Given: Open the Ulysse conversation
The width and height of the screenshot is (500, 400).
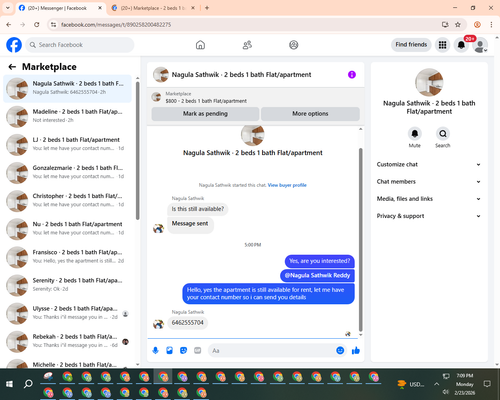Looking at the screenshot, I should 68,314.
